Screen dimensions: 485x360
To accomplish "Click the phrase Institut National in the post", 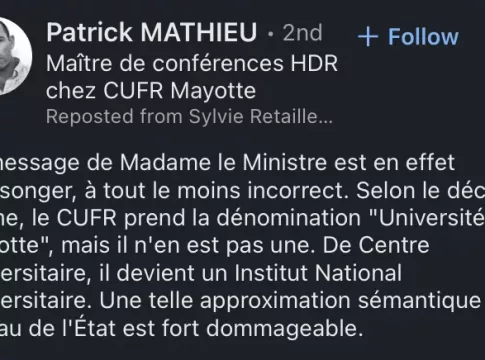I will click(318, 273).
